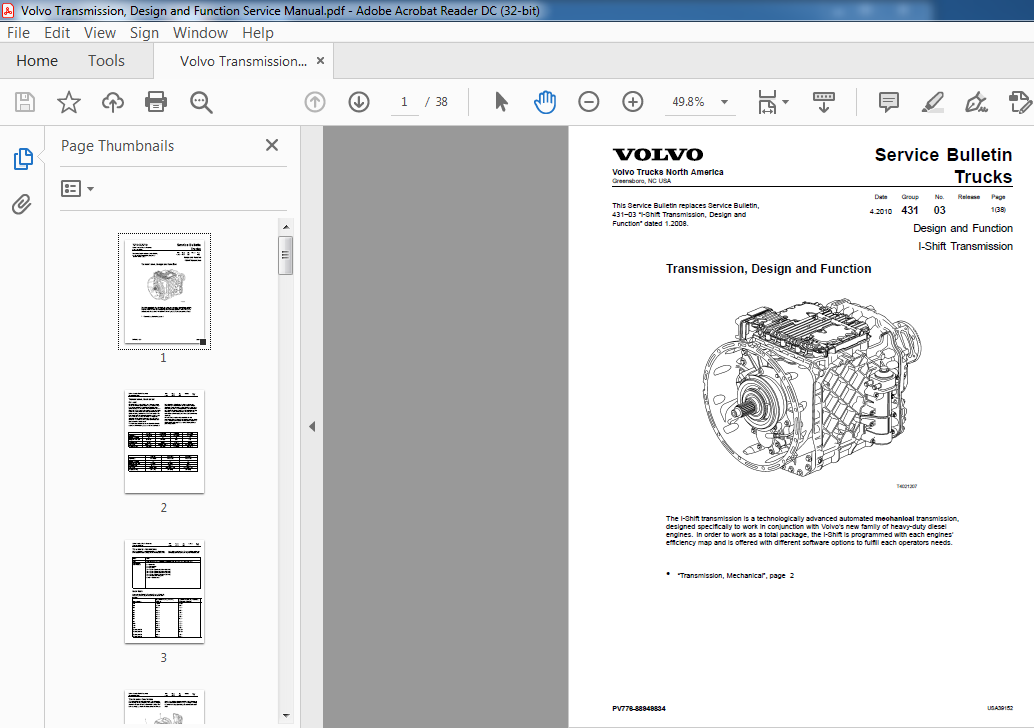Viewport: 1034px width, 728px height.
Task: Select page 3 thumbnail
Action: click(x=164, y=592)
